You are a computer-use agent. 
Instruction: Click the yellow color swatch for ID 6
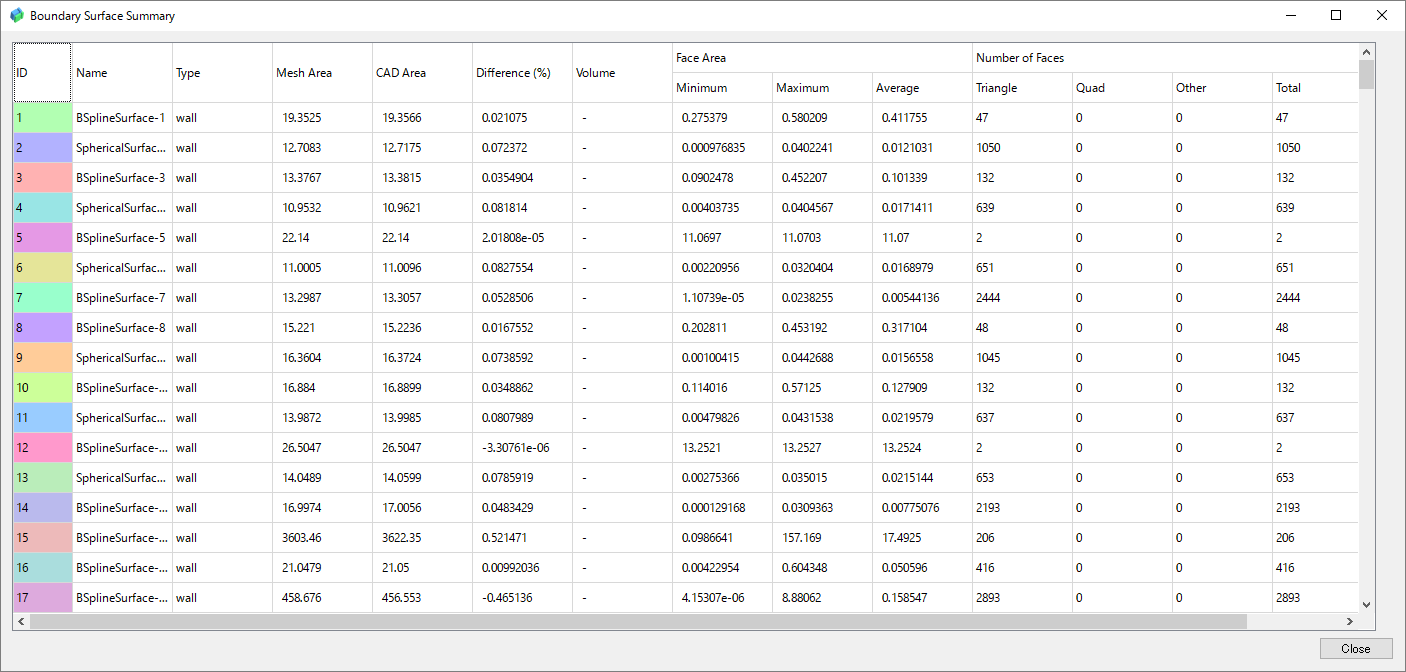coord(43,268)
